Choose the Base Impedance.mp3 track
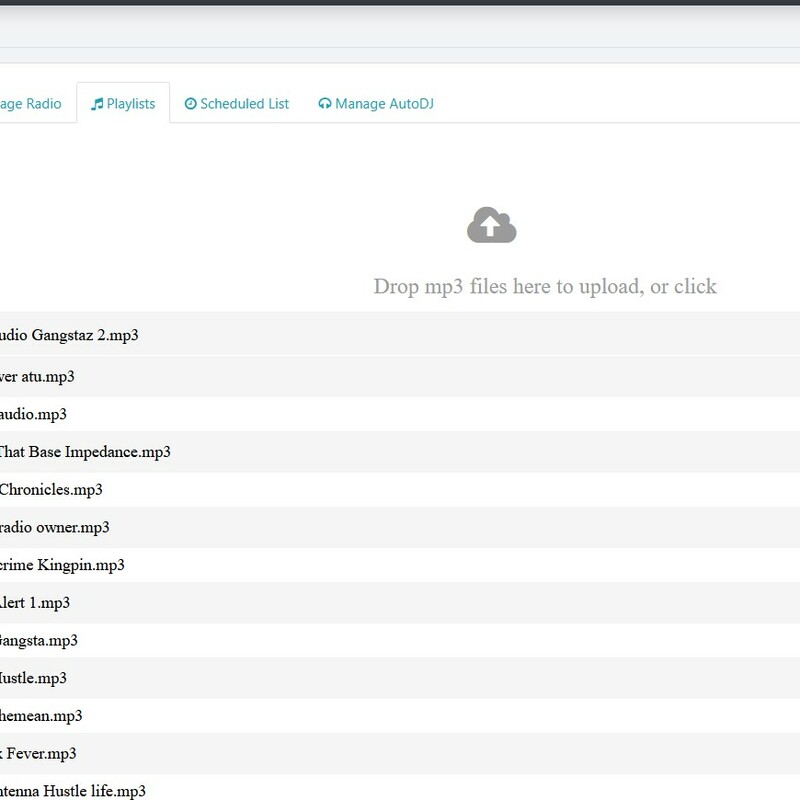 [x=85, y=452]
